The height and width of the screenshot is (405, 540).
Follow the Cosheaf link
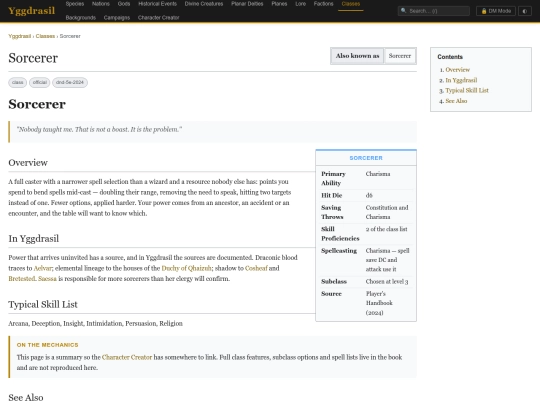[x=256, y=268]
